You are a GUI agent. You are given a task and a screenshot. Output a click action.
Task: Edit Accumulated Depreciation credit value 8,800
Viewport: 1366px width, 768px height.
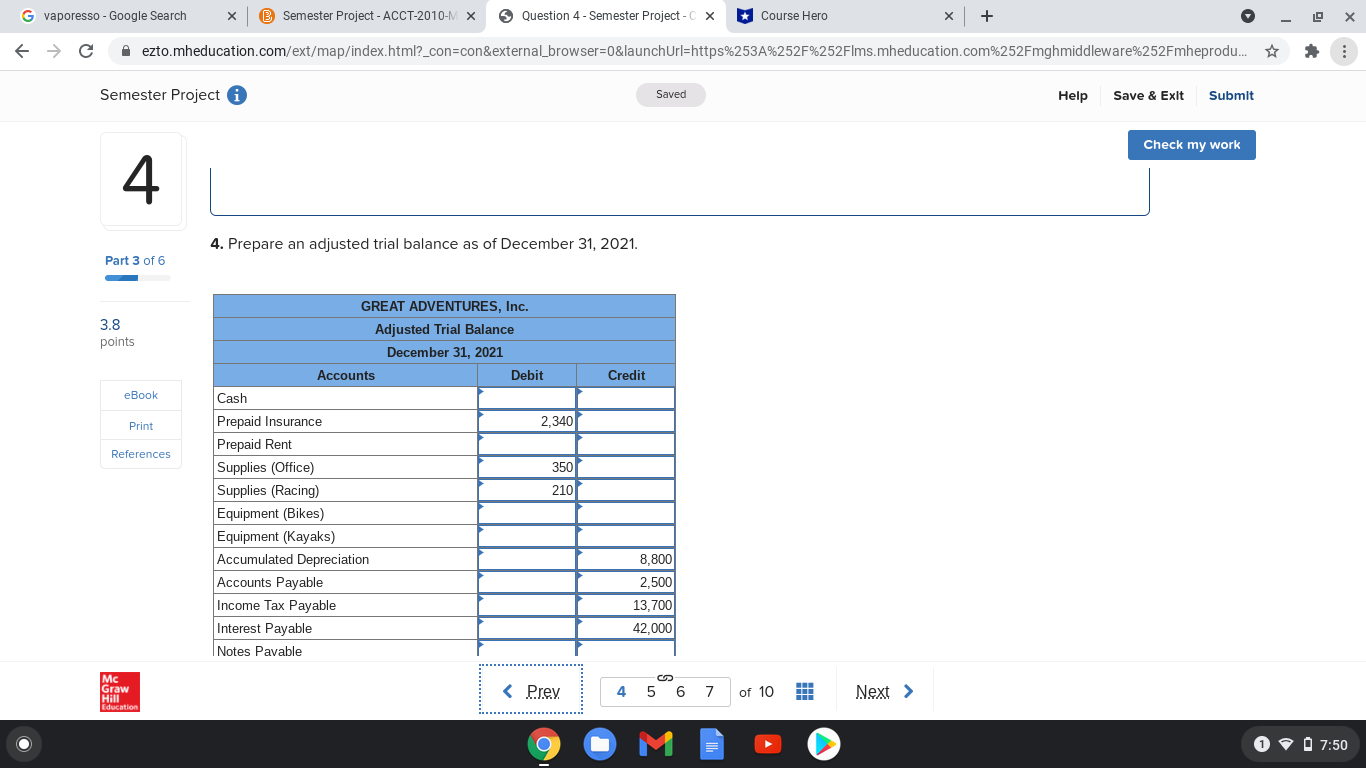tap(626, 559)
